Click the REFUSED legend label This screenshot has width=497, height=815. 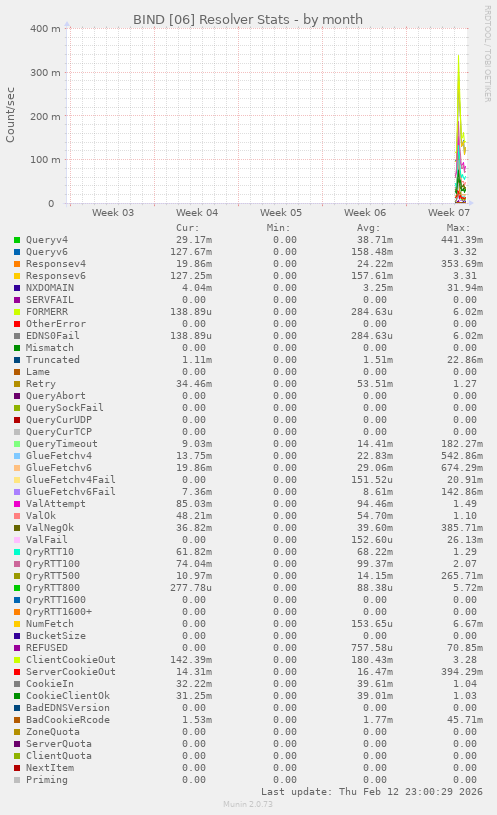click(47, 647)
